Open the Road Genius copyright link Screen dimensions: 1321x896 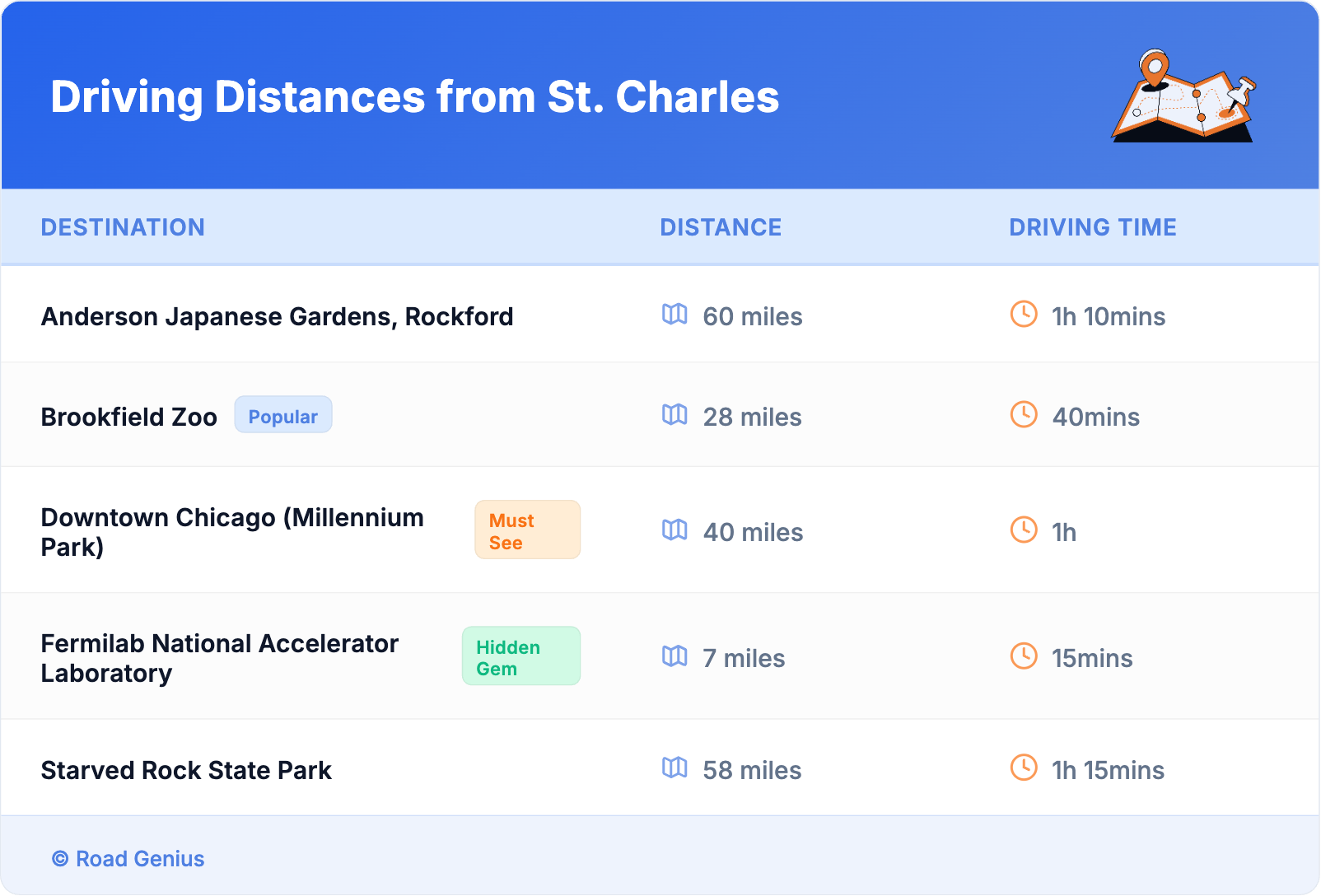(128, 859)
